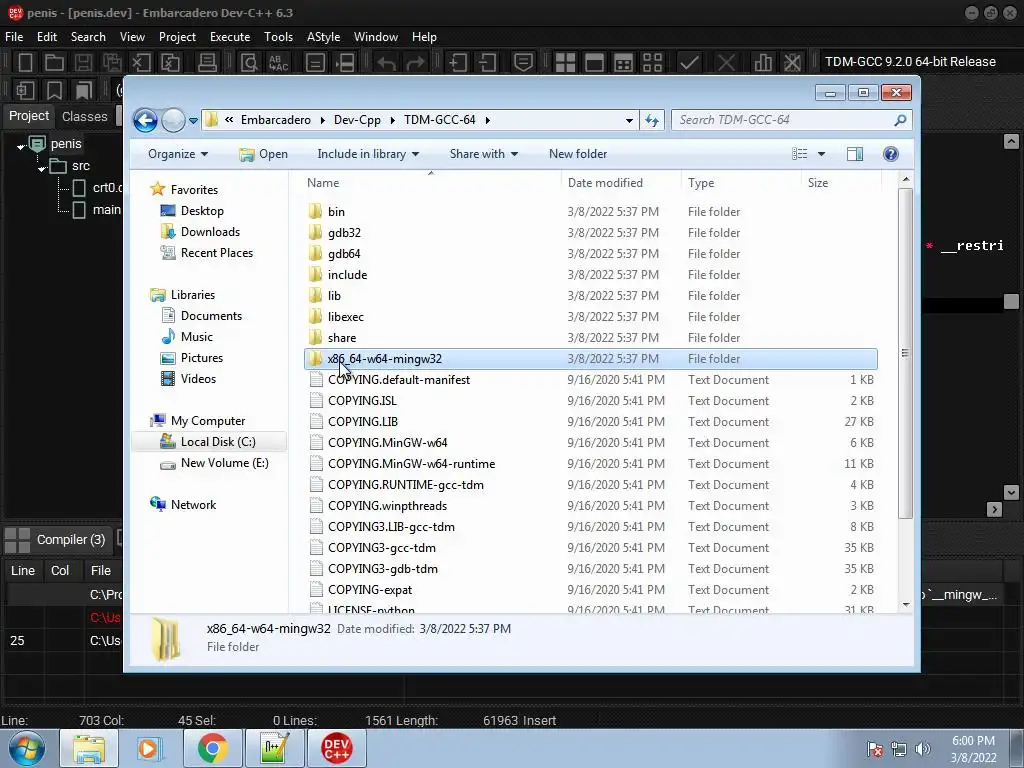Click the Dev-C++ taskbar icon
Image resolution: width=1024 pixels, height=768 pixels.
[x=336, y=748]
